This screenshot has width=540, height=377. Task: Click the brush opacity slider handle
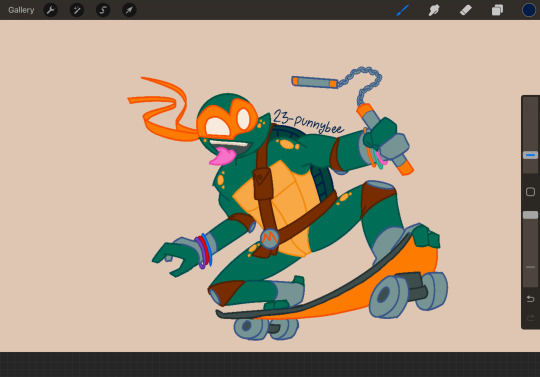point(530,215)
